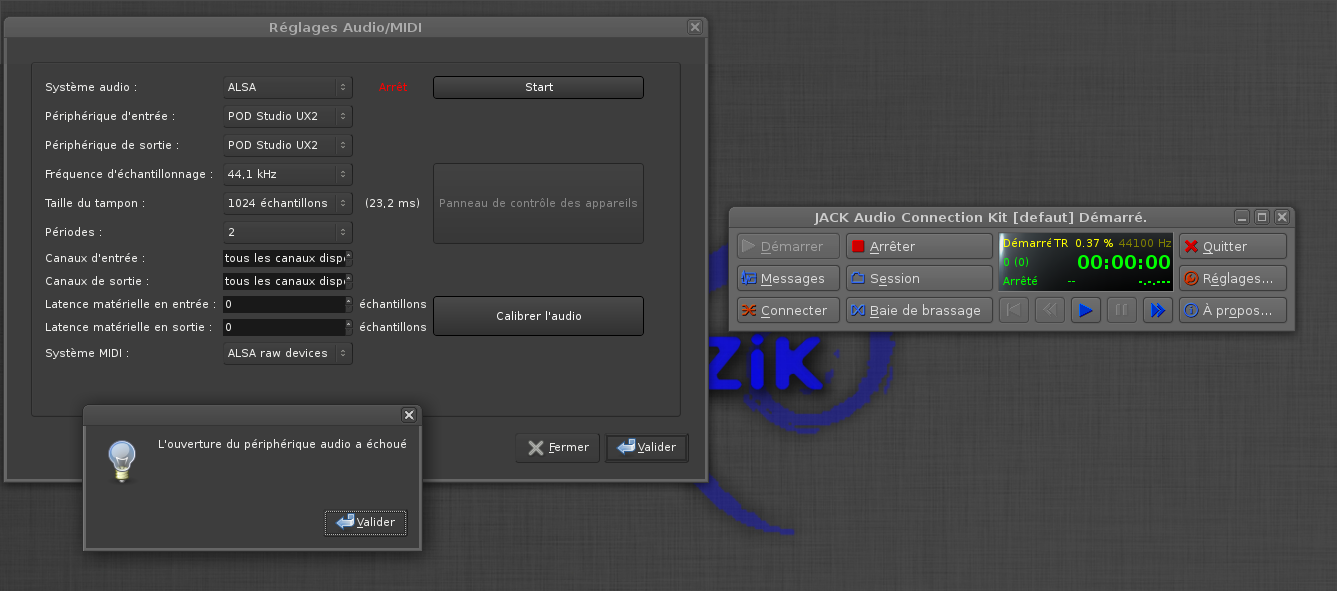Click the Start audio engine button
The height and width of the screenshot is (591, 1337).
(538, 87)
